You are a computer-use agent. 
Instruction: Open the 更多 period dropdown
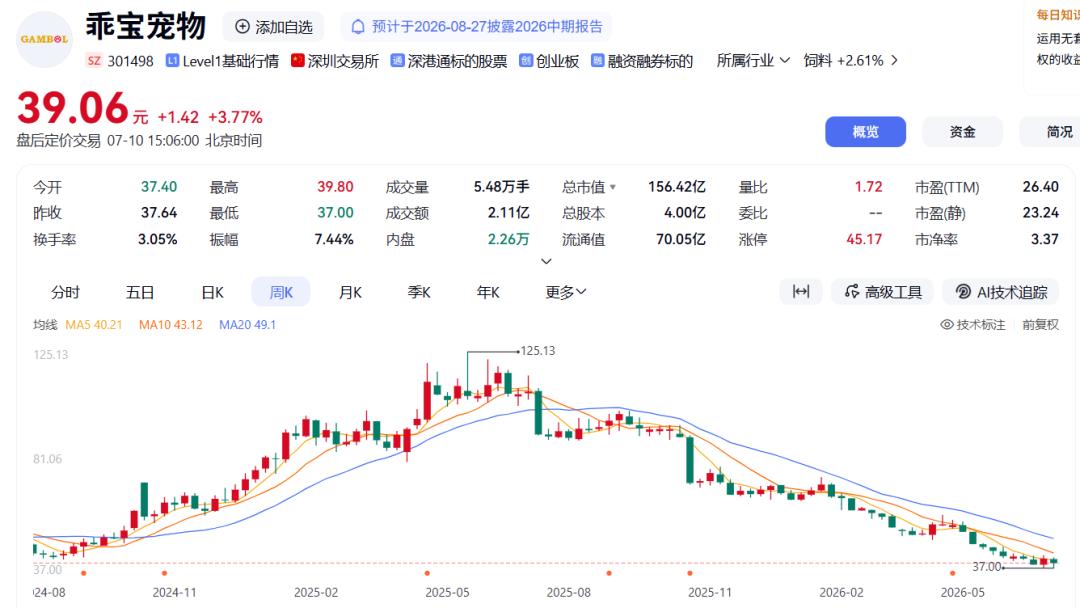pyautogui.click(x=565, y=292)
